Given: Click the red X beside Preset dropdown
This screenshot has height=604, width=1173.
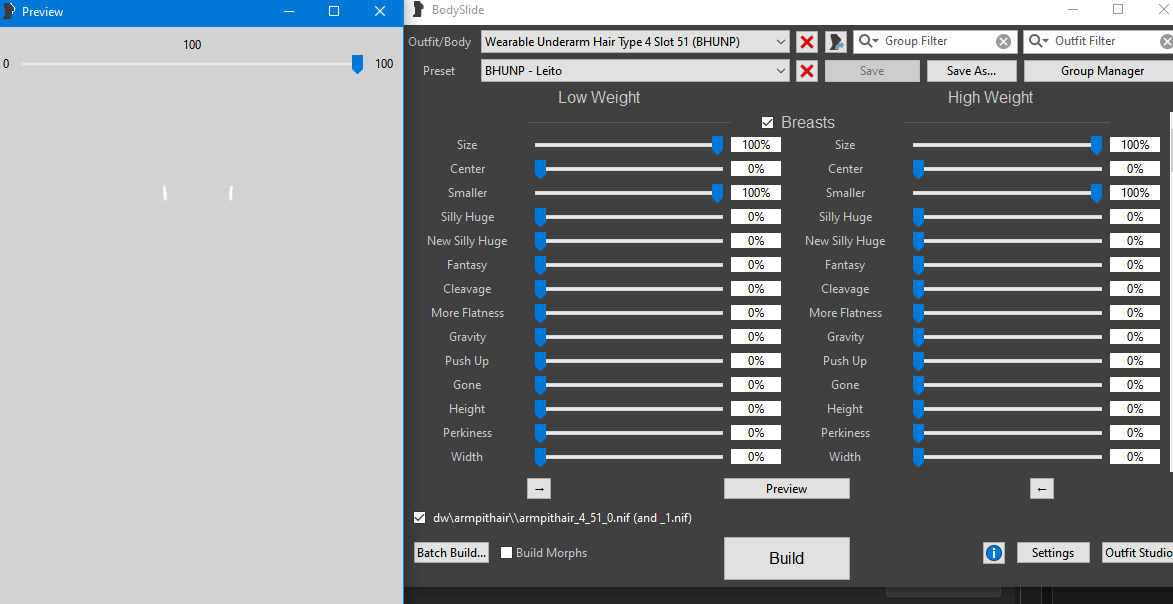Looking at the screenshot, I should (x=807, y=72).
